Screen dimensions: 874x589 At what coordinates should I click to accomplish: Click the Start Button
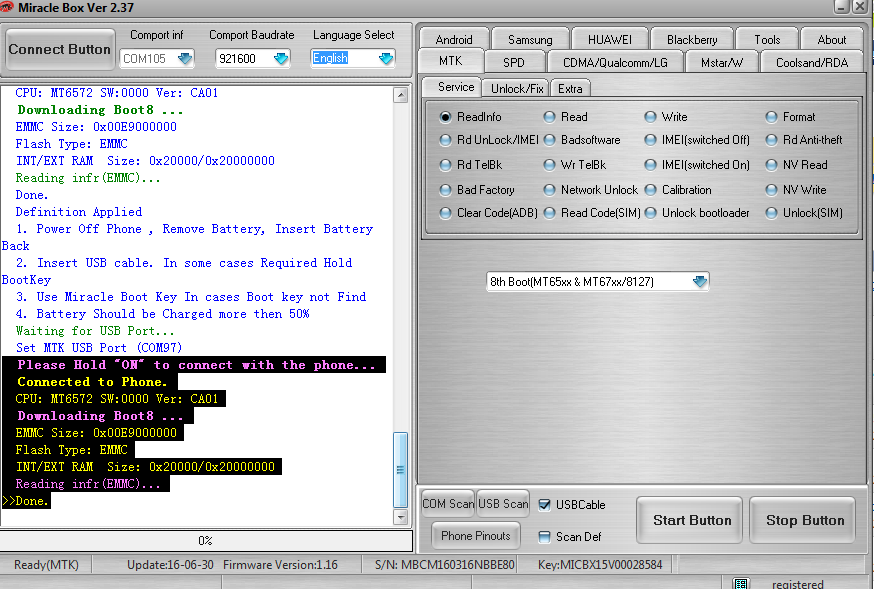691,520
